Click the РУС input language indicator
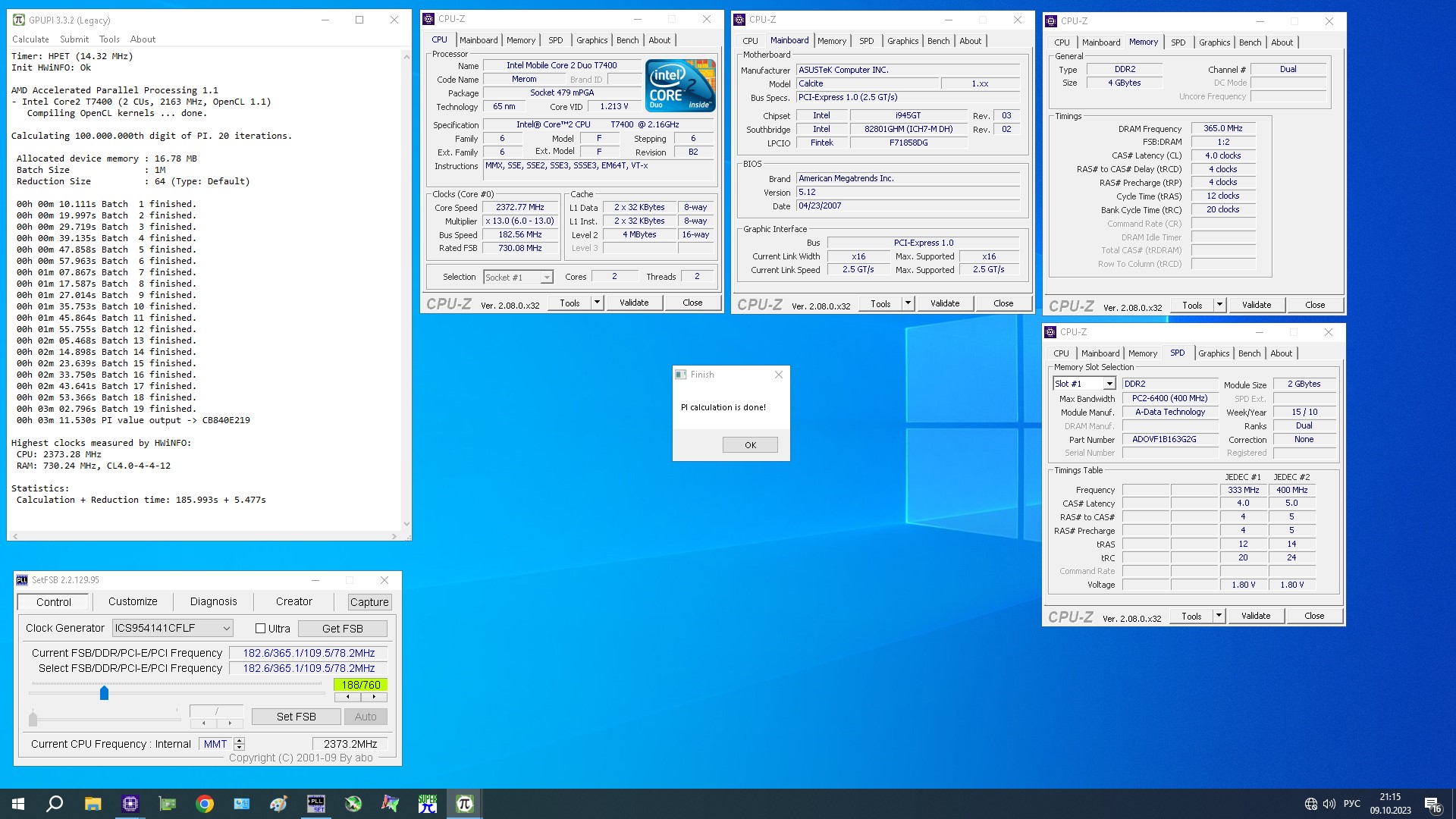This screenshot has width=1456, height=819. coord(1352,804)
